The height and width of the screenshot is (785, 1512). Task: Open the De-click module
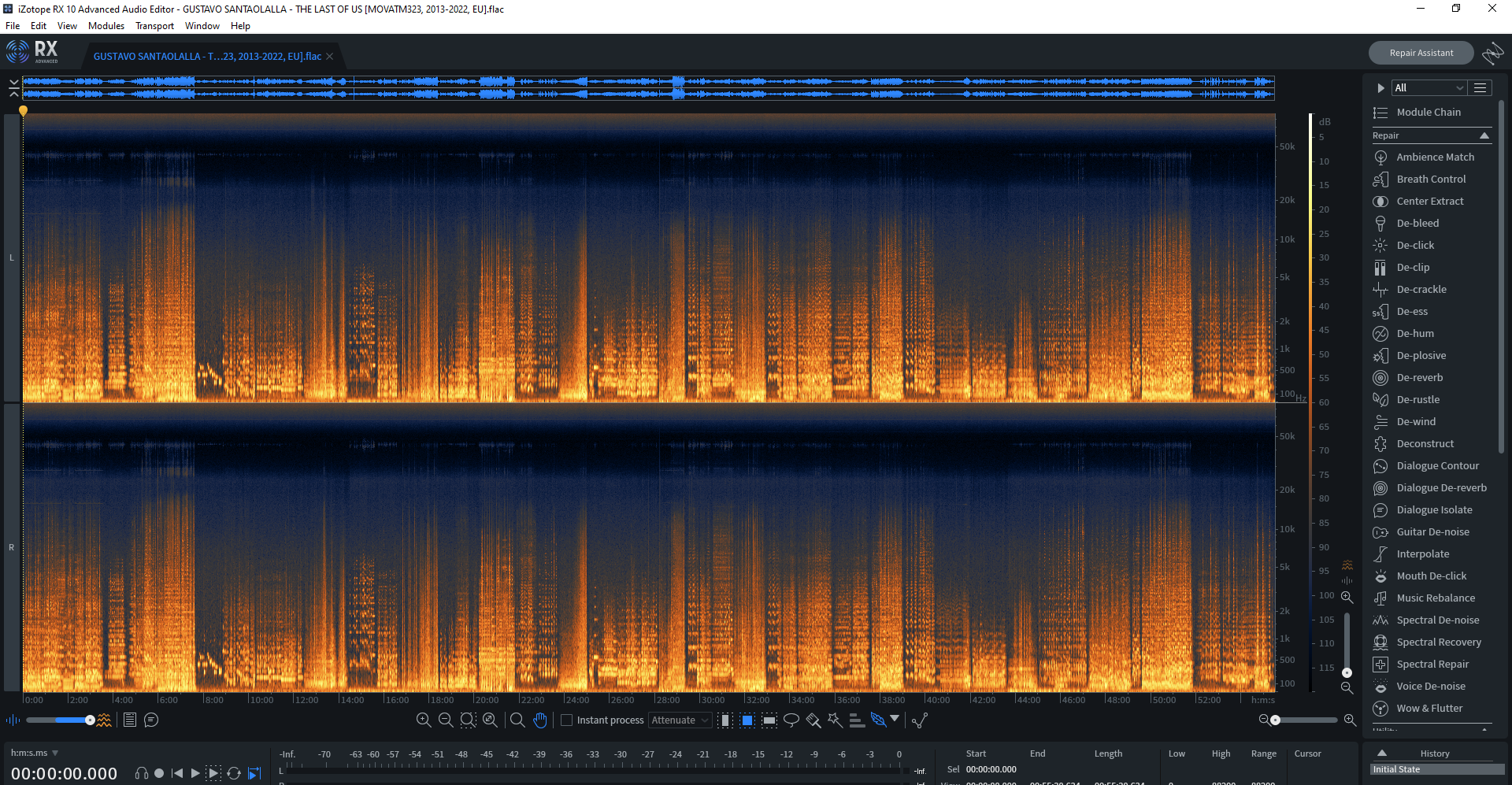tap(1414, 245)
